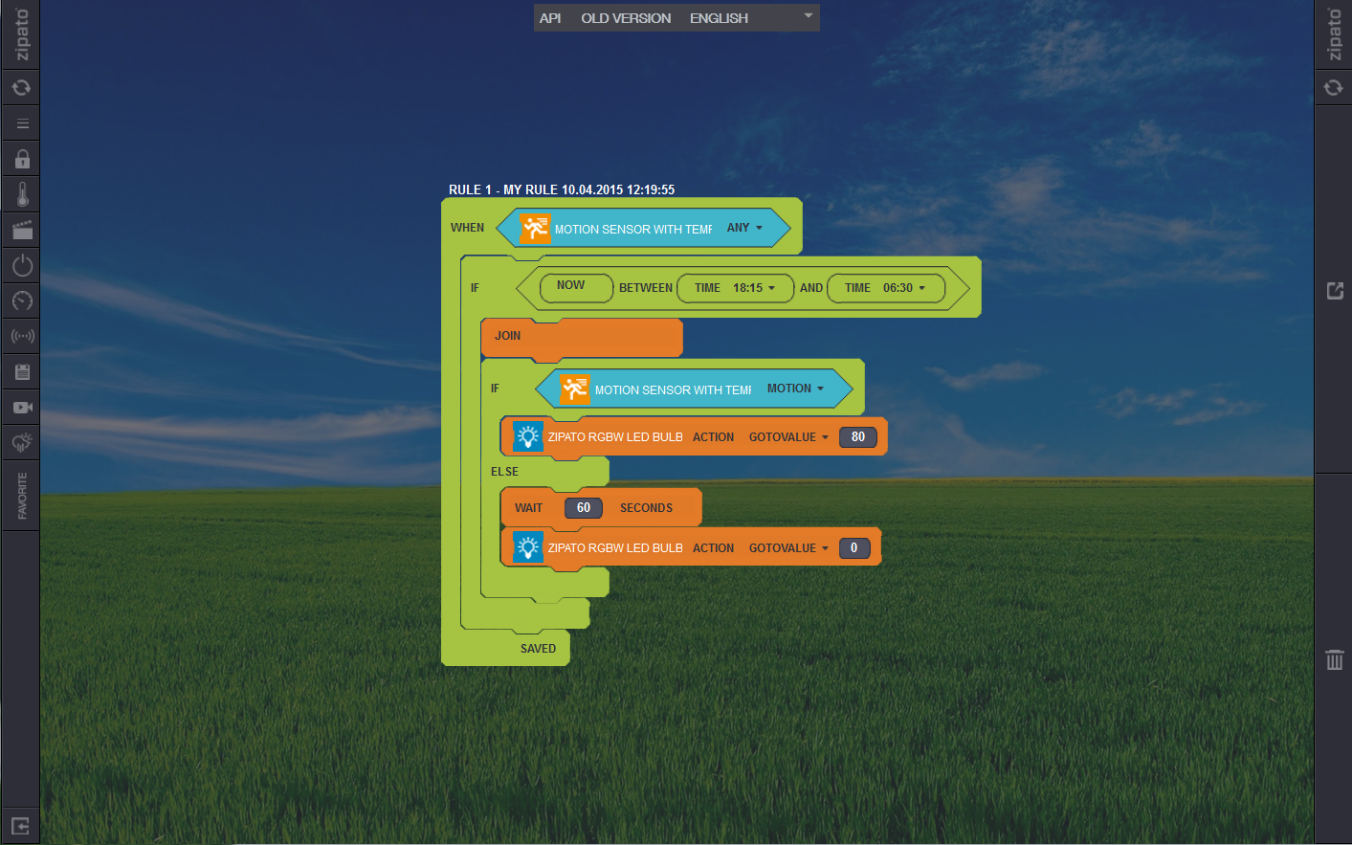This screenshot has width=1352, height=845.
Task: Click the value field showing 0
Action: (x=854, y=548)
